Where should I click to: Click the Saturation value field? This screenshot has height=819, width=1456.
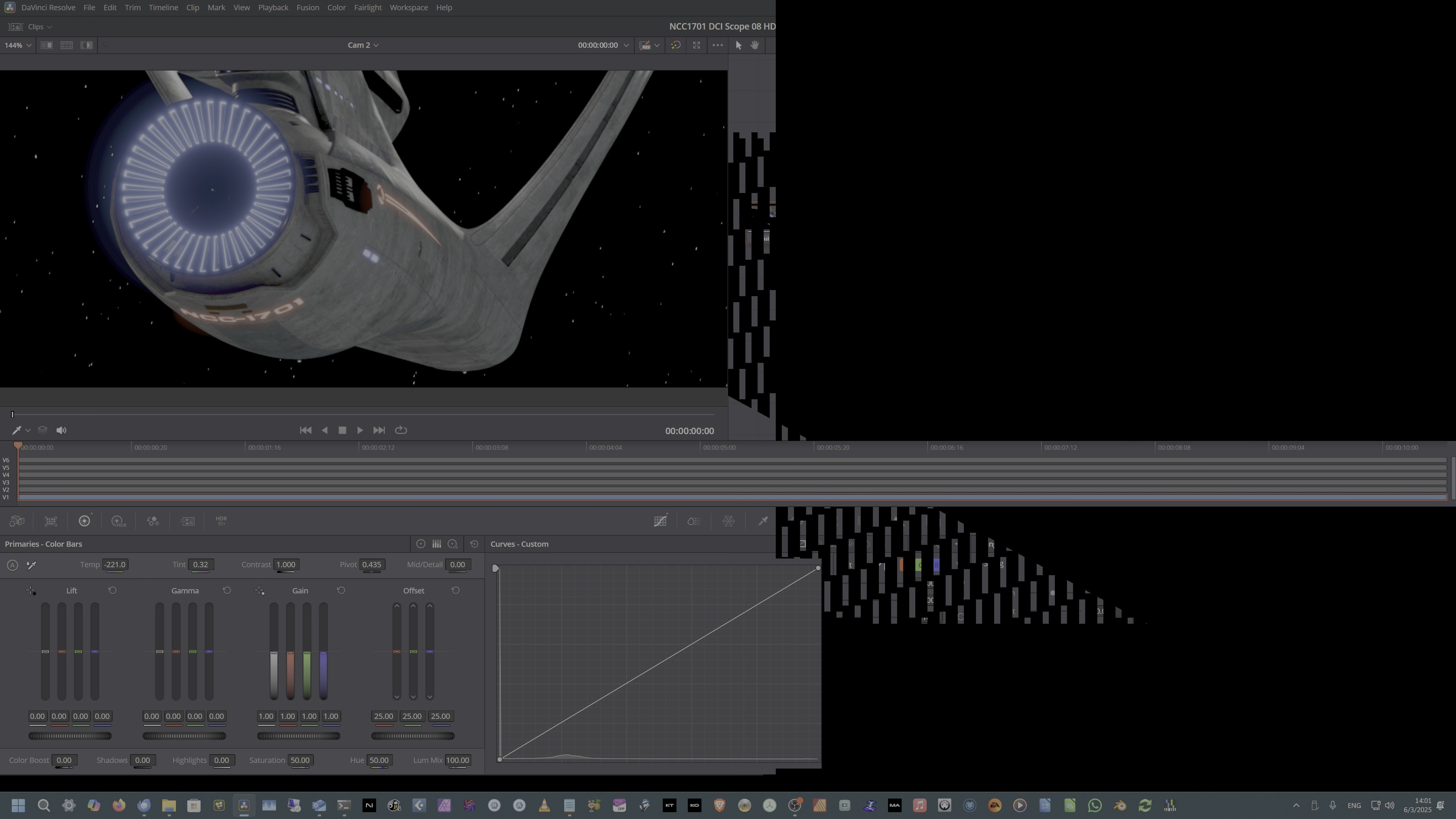coord(300,760)
